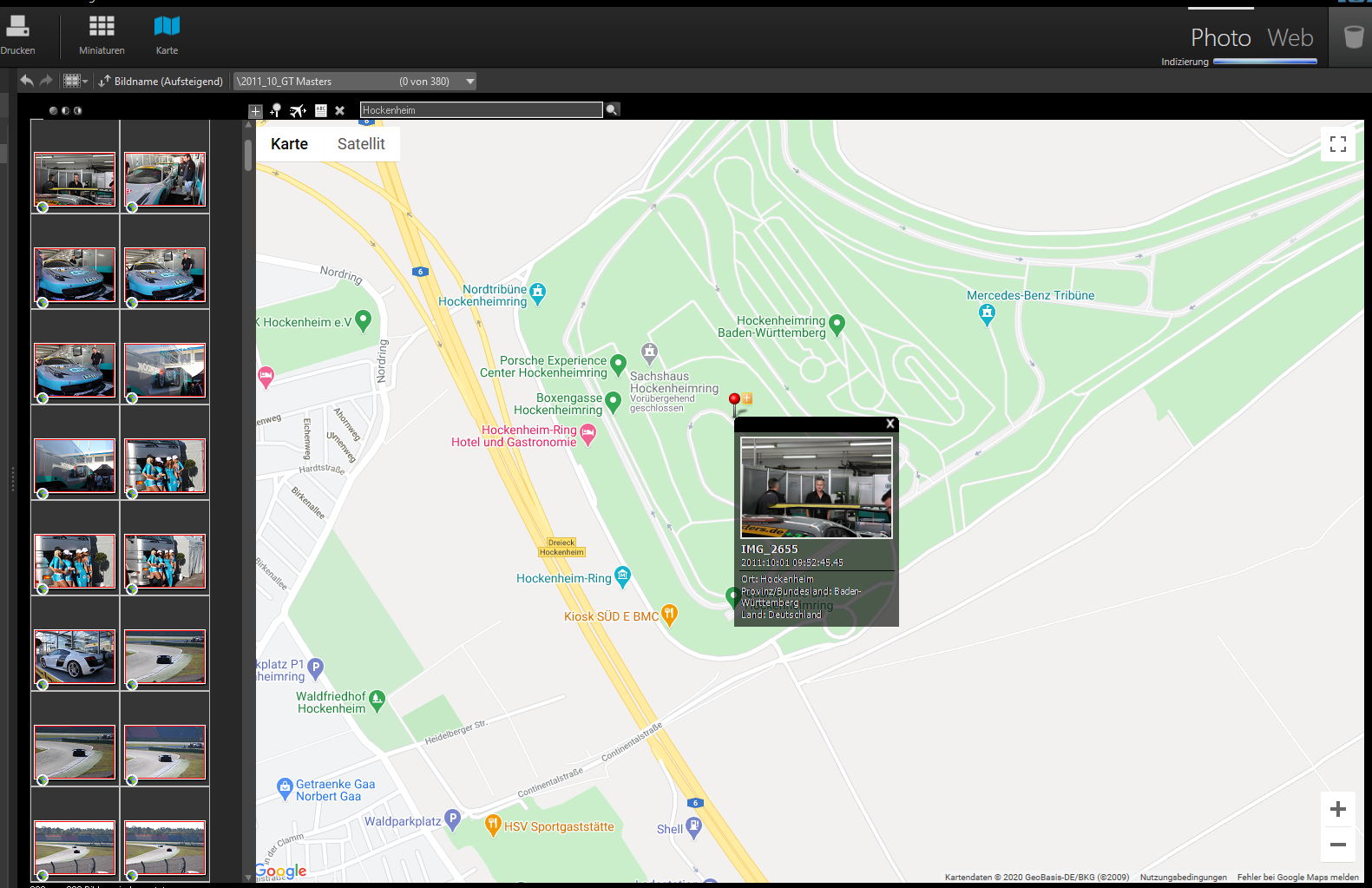
Task: Click the Kiosk SÜD E BMC label
Action: [612, 616]
